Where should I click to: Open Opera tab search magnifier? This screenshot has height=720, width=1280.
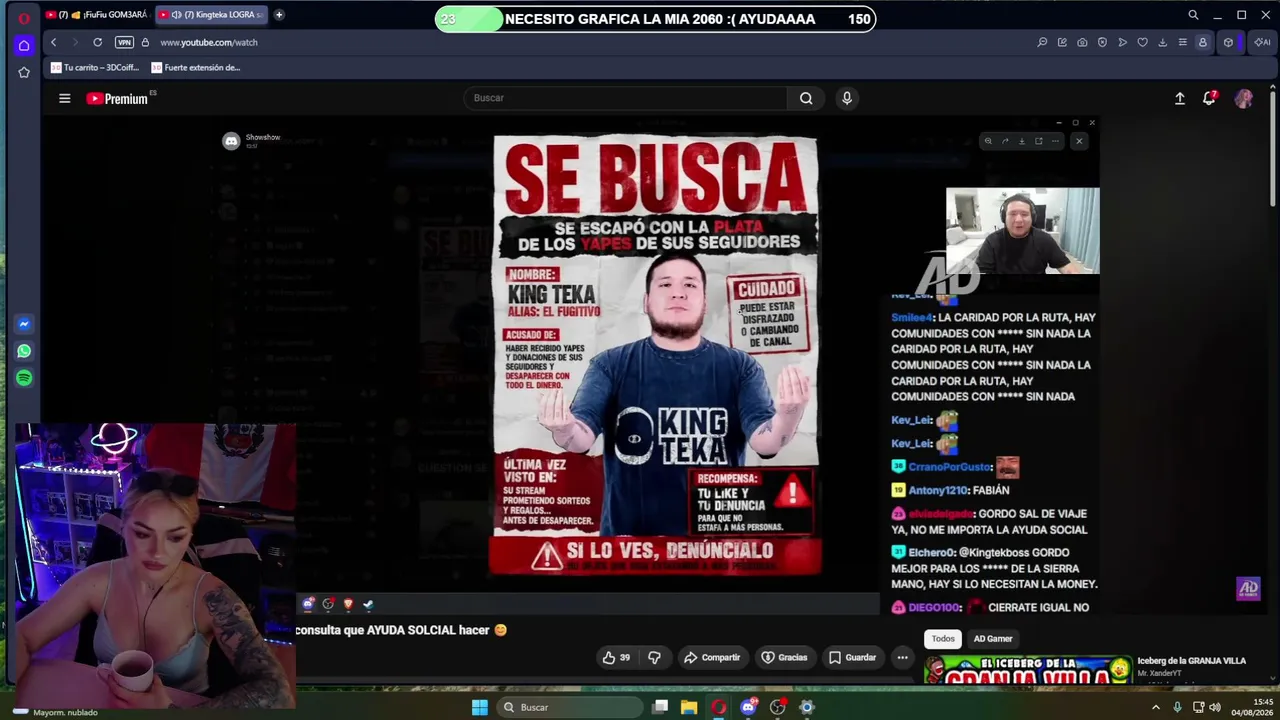[1193, 15]
